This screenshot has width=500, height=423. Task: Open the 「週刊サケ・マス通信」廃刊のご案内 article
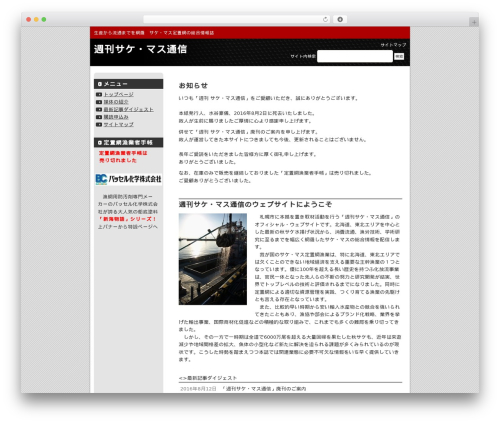tap(264, 389)
